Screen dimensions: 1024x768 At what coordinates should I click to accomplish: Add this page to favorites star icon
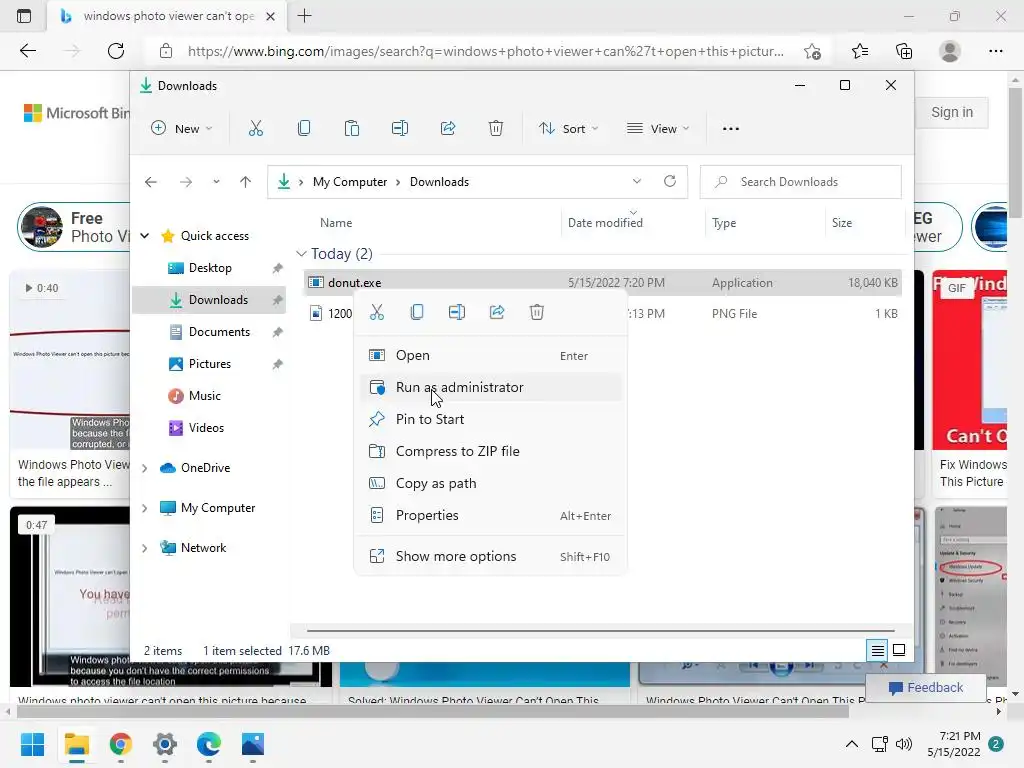[x=812, y=52]
